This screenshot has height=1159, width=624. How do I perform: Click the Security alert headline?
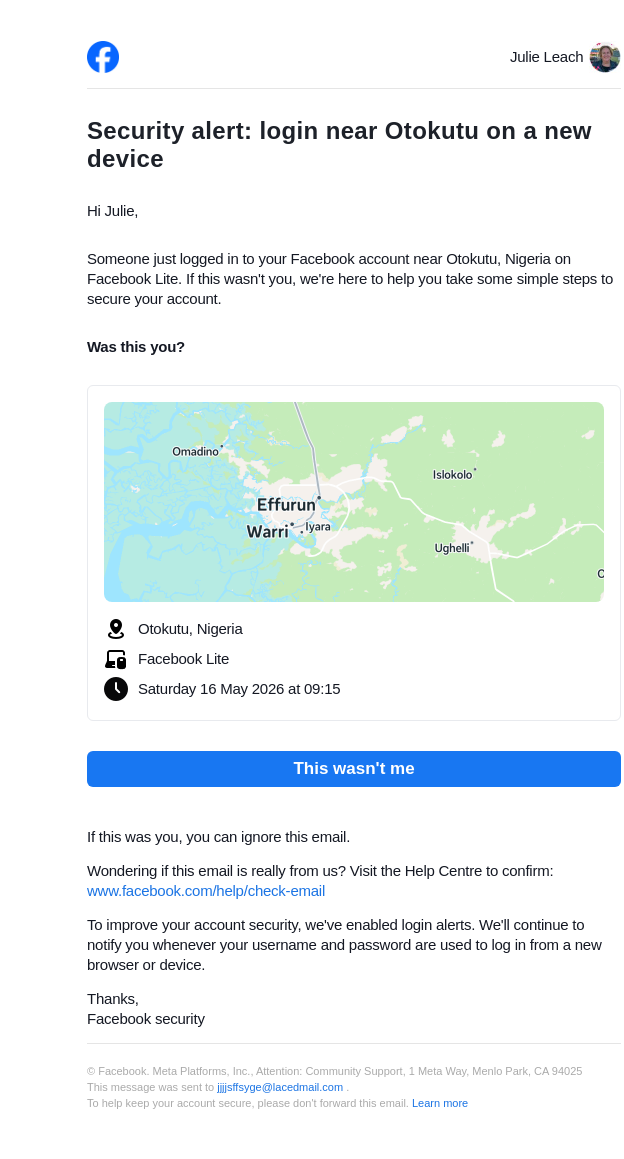(x=339, y=144)
